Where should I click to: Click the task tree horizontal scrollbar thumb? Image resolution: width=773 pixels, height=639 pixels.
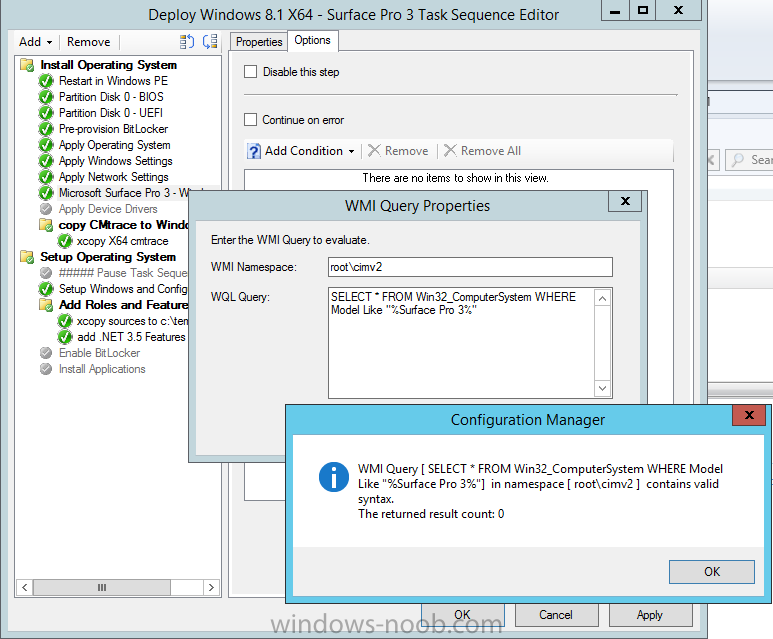(102, 587)
